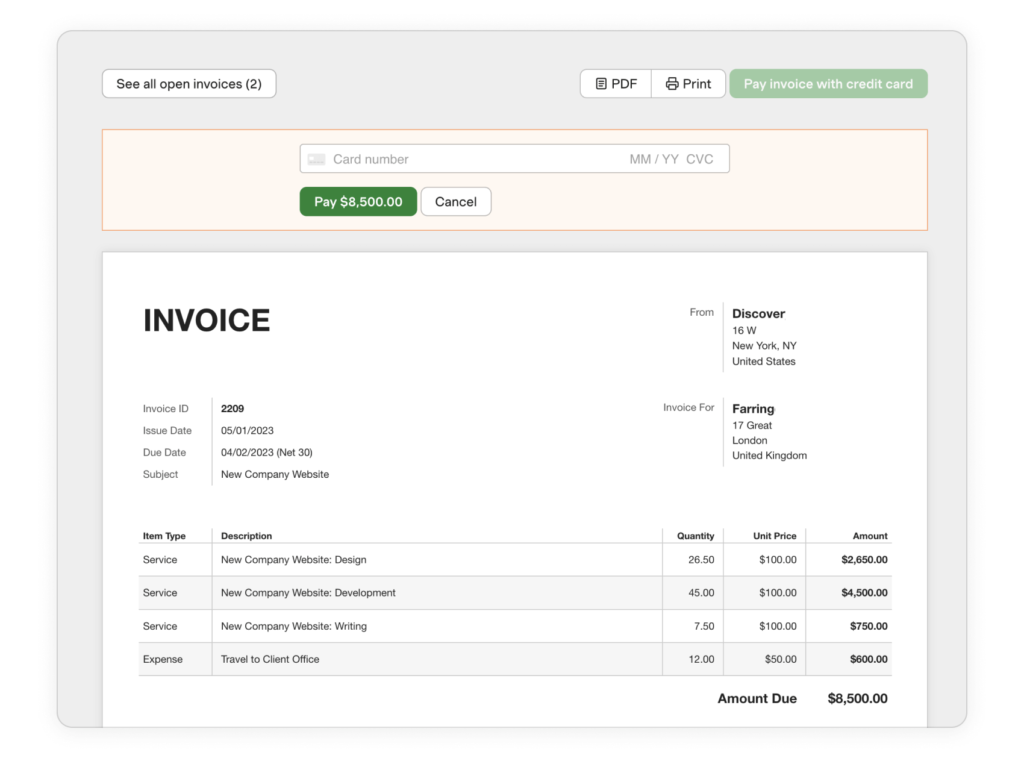
Task: Open the See all open invoices button
Action: [x=189, y=84]
